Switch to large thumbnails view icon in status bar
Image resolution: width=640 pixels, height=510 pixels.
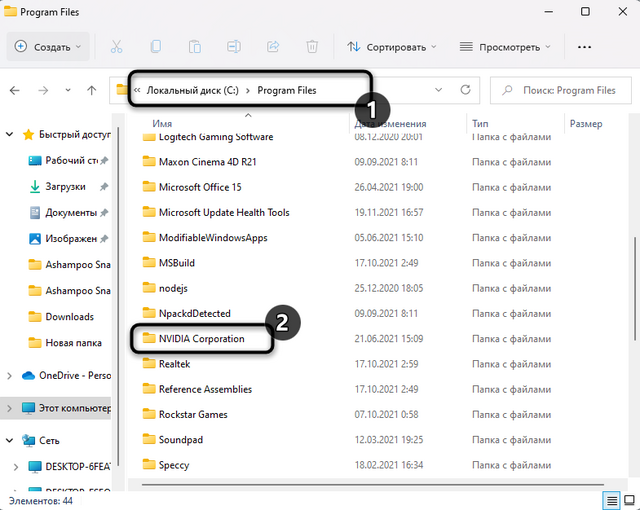tap(629, 500)
